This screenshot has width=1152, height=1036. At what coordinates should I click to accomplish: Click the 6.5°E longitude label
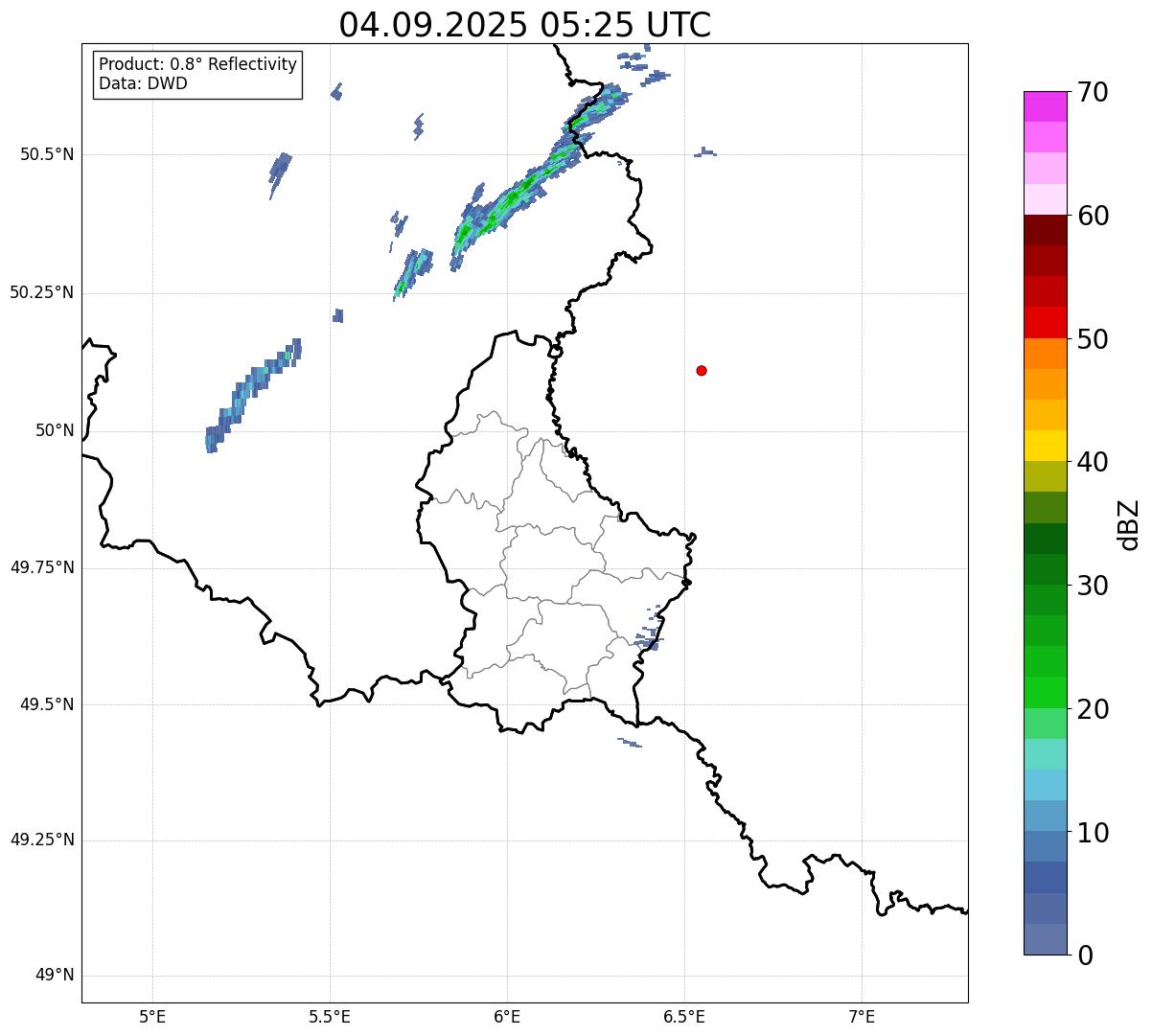click(x=684, y=1016)
